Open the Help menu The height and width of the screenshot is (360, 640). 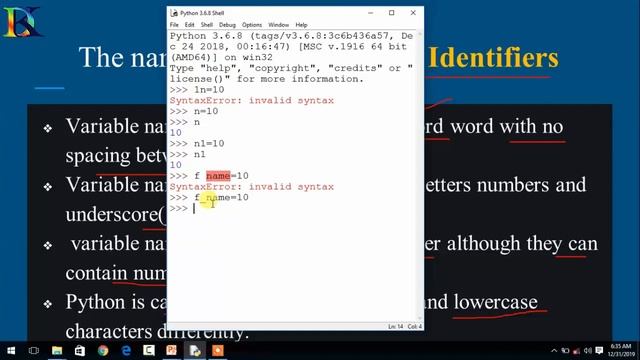pyautogui.click(x=301, y=25)
